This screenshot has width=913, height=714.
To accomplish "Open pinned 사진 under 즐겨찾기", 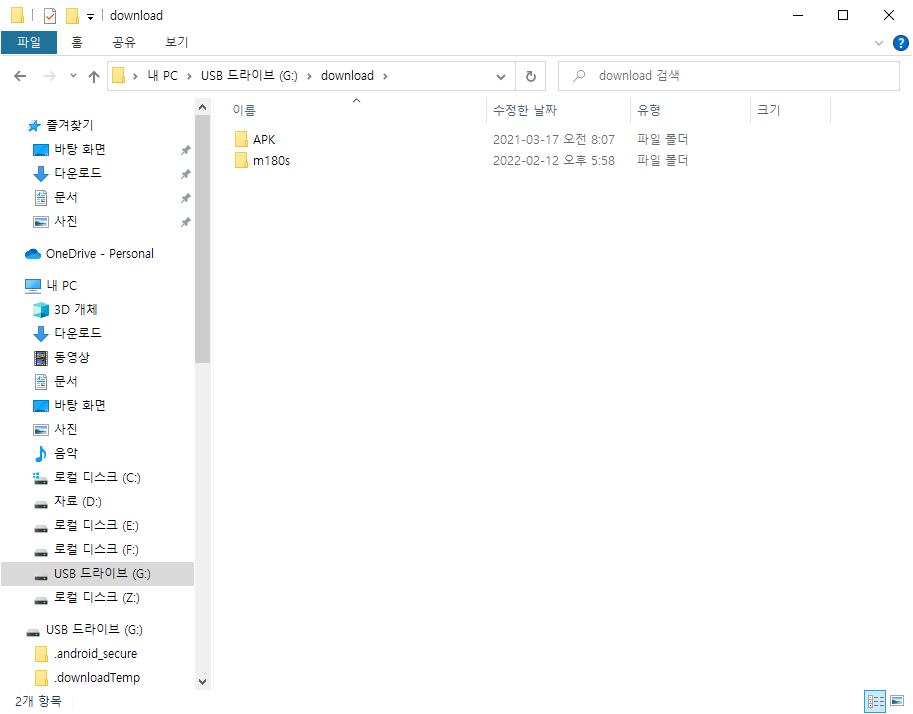I will [x=65, y=222].
